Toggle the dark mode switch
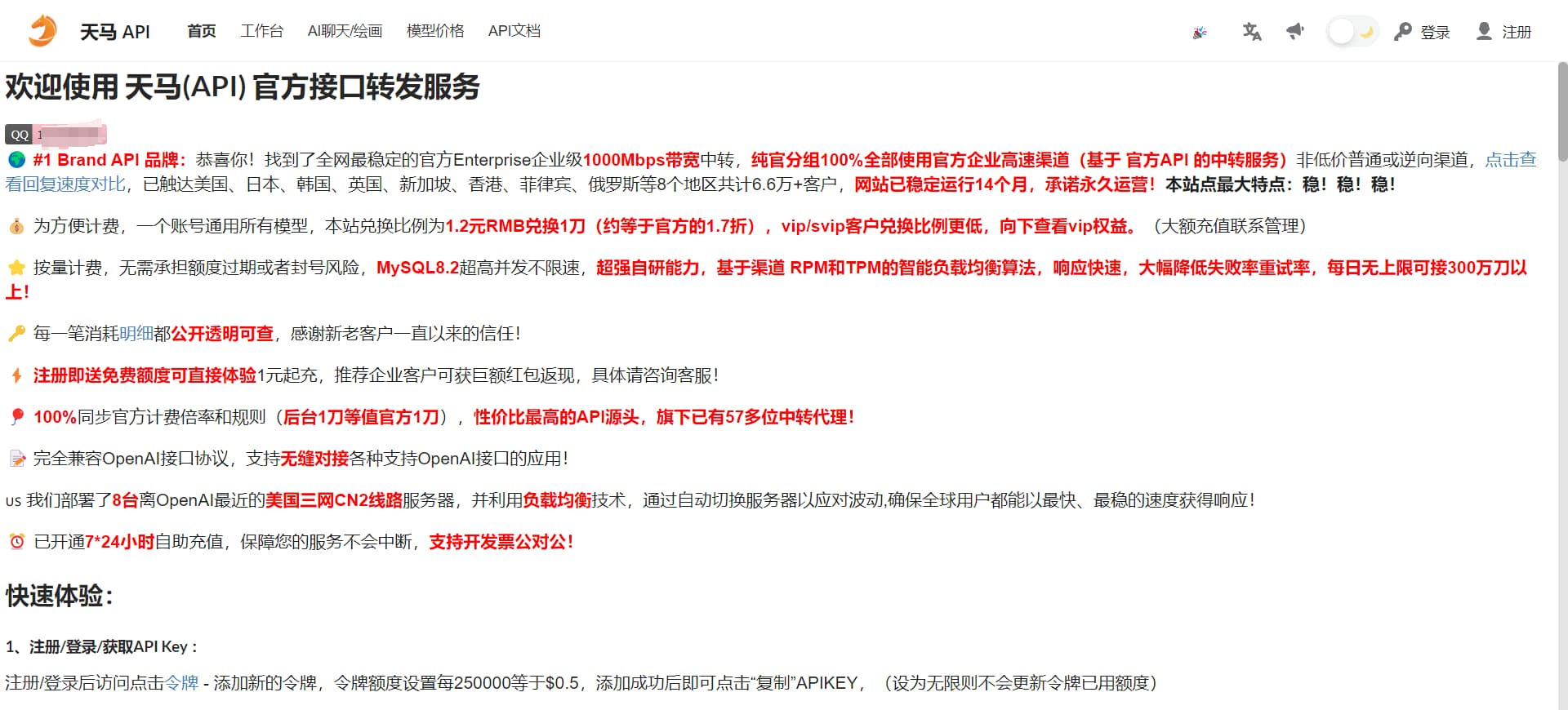 coord(1352,32)
